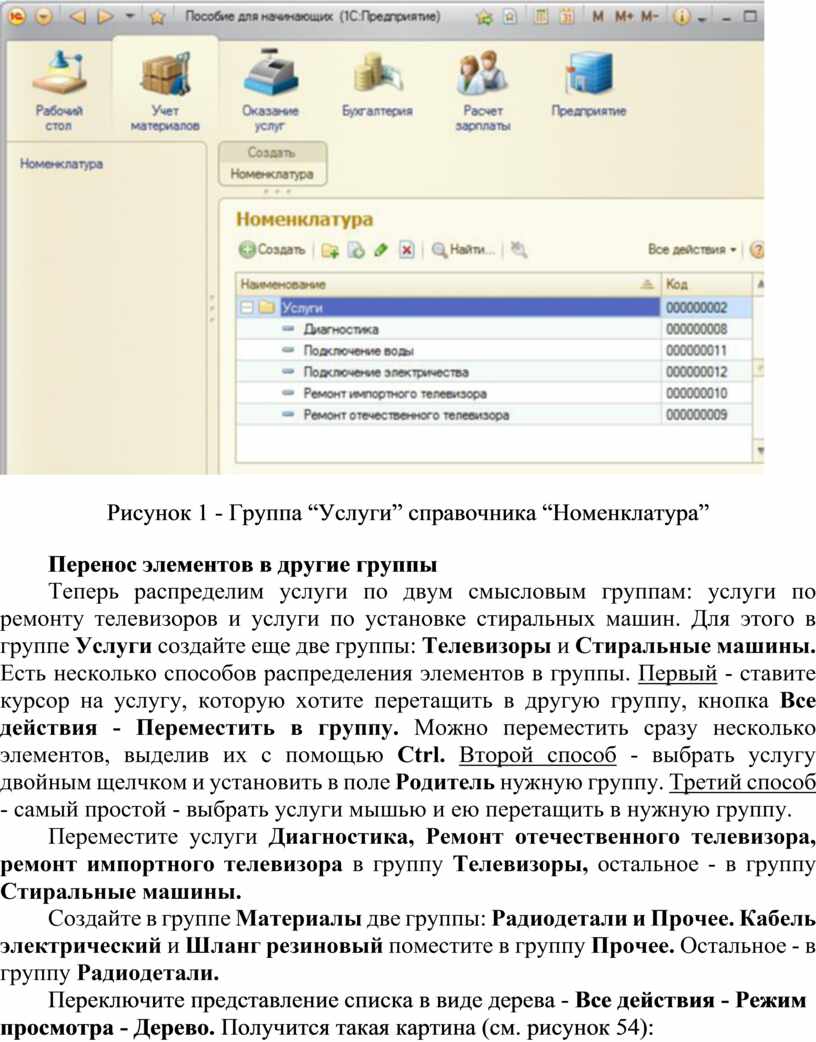Mark for deletion red X icon
The width and height of the screenshot is (816, 1042).
pos(407,250)
